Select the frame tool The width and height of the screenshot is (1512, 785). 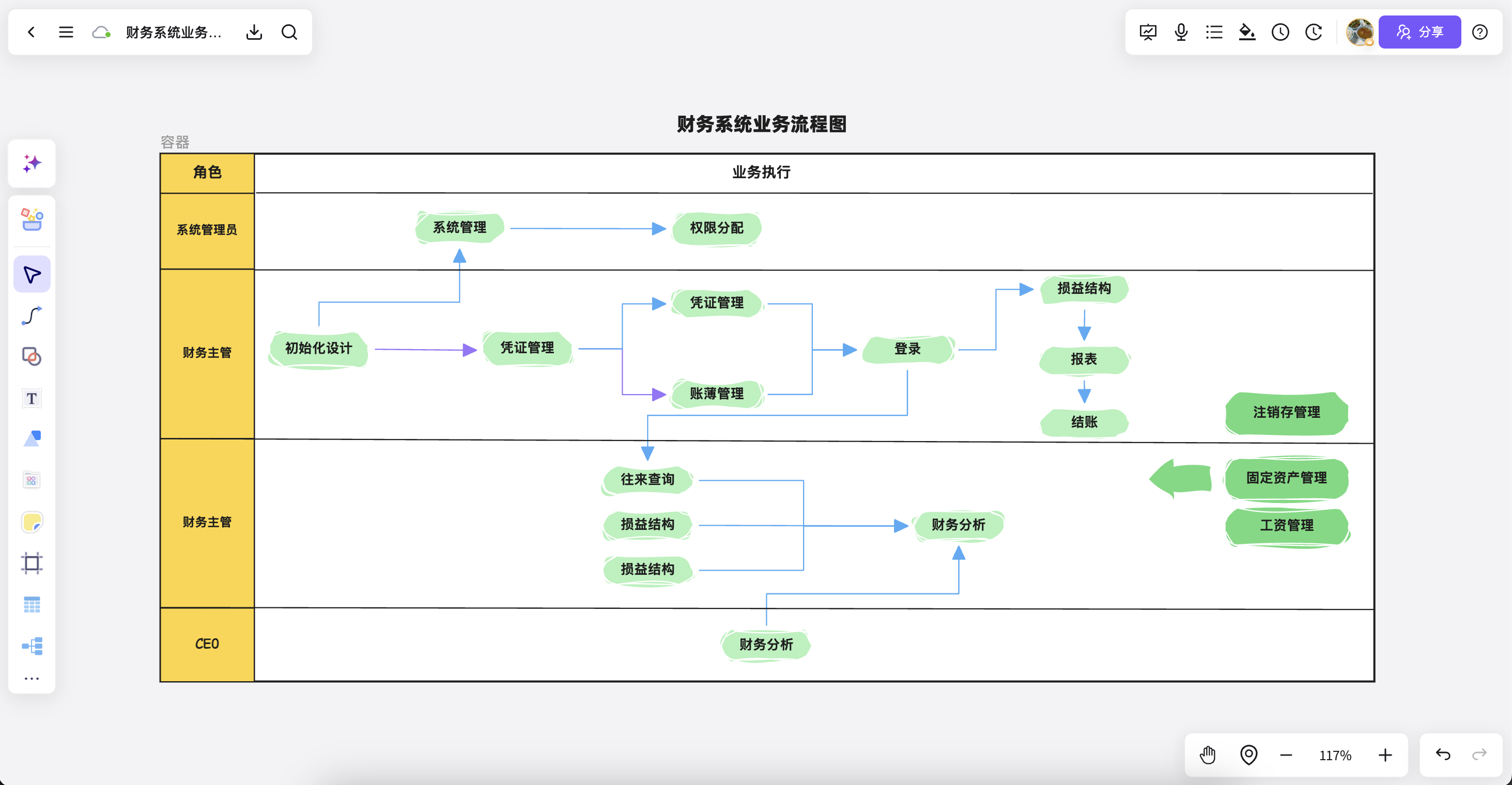(32, 563)
